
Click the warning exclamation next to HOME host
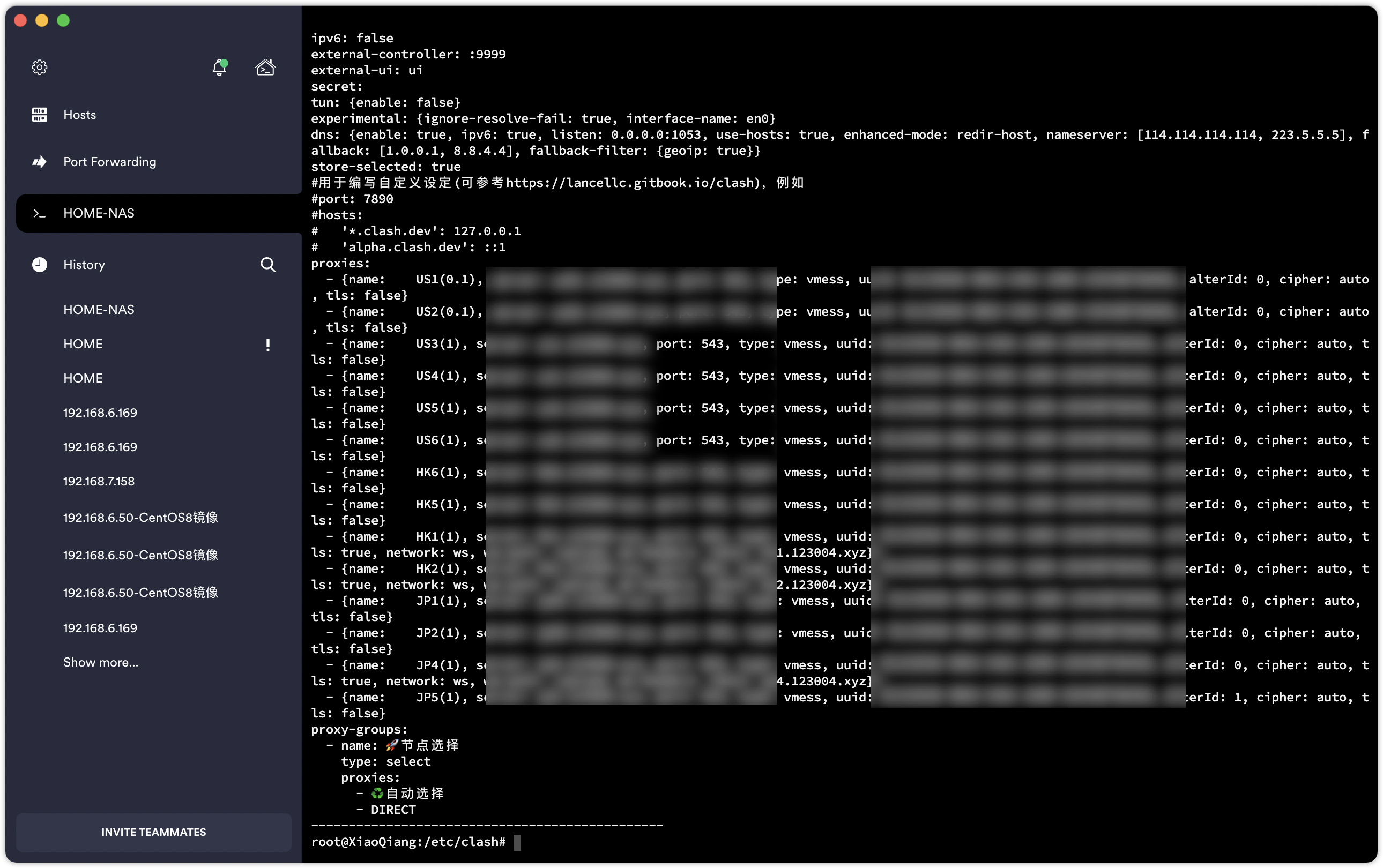(x=267, y=345)
